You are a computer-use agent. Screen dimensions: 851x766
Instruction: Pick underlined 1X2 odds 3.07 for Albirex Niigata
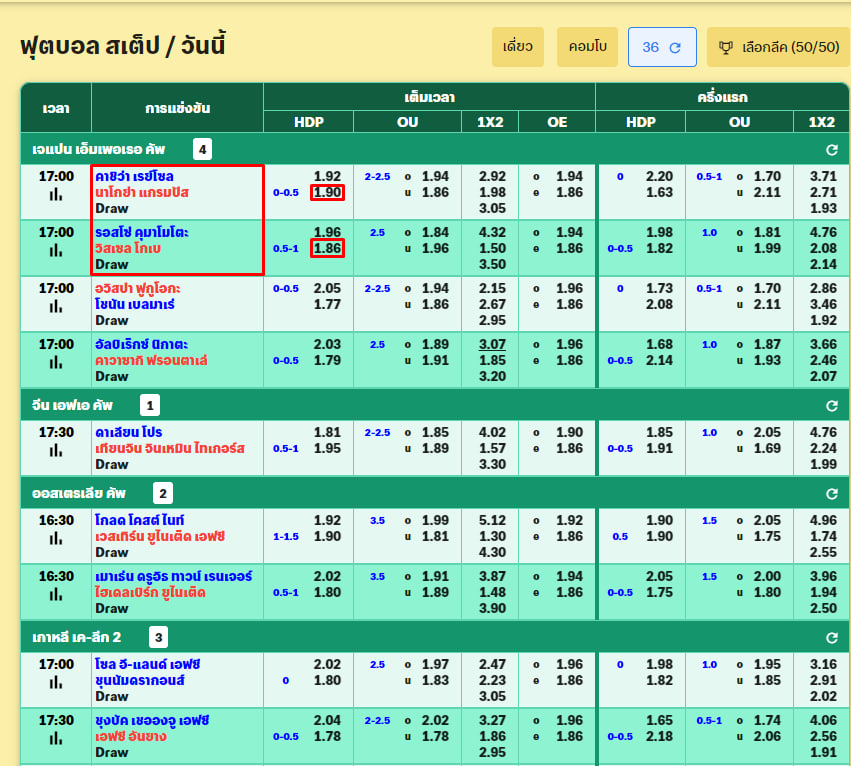coord(492,344)
